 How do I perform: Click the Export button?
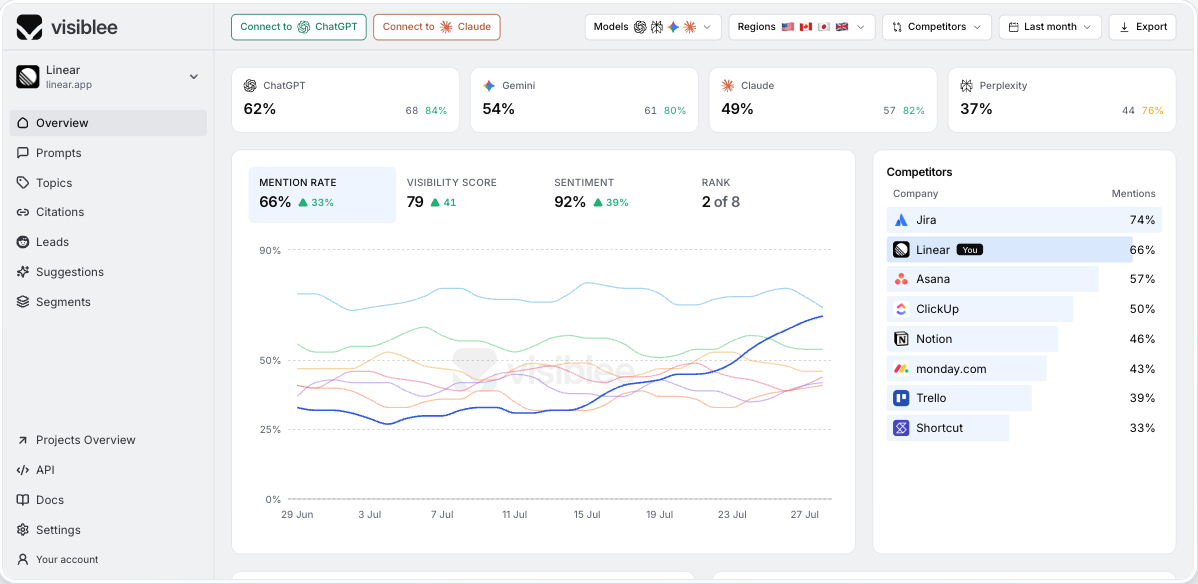[x=1142, y=27]
